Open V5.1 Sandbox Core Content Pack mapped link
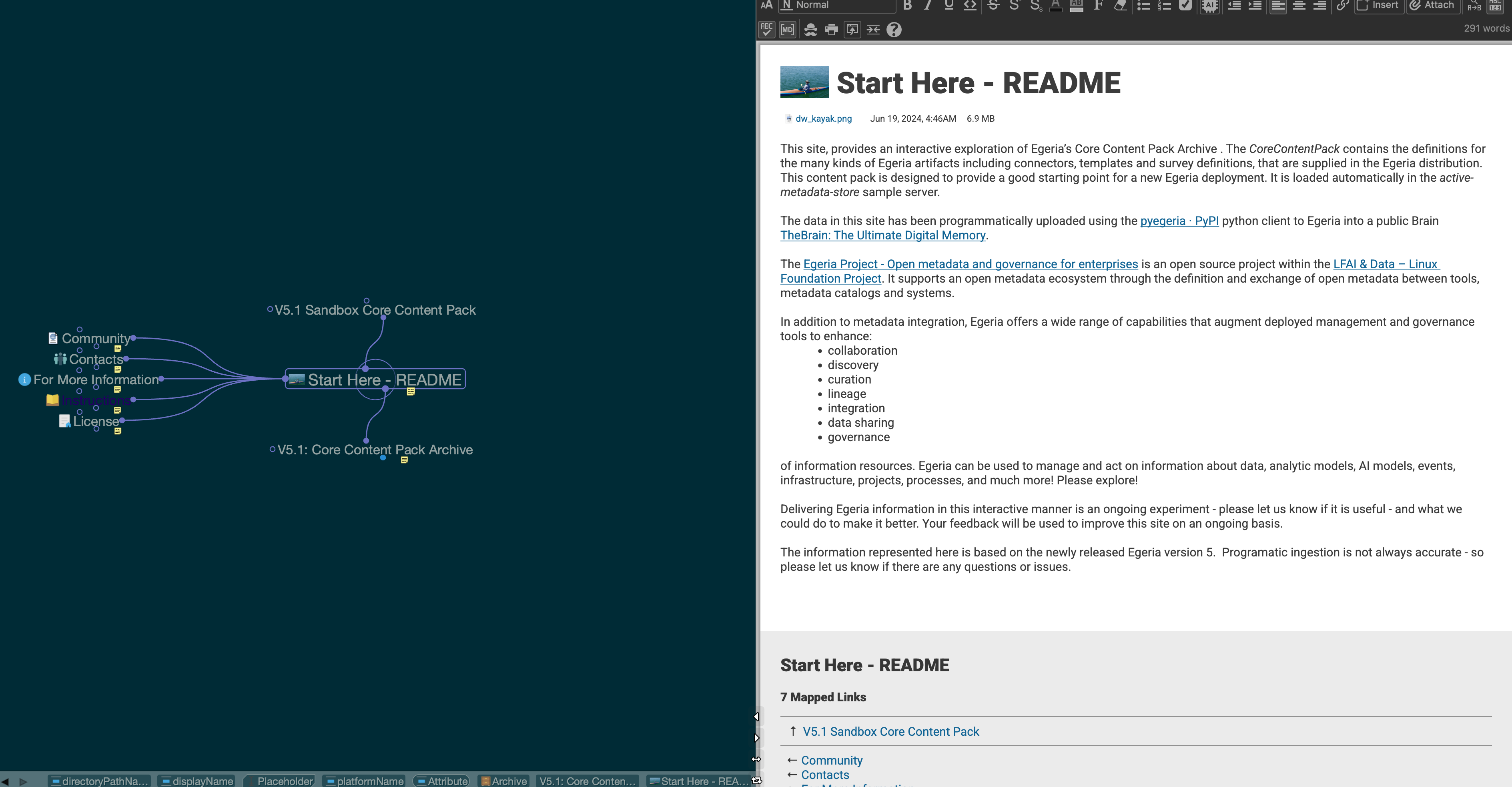The width and height of the screenshot is (1512, 787). point(890,731)
